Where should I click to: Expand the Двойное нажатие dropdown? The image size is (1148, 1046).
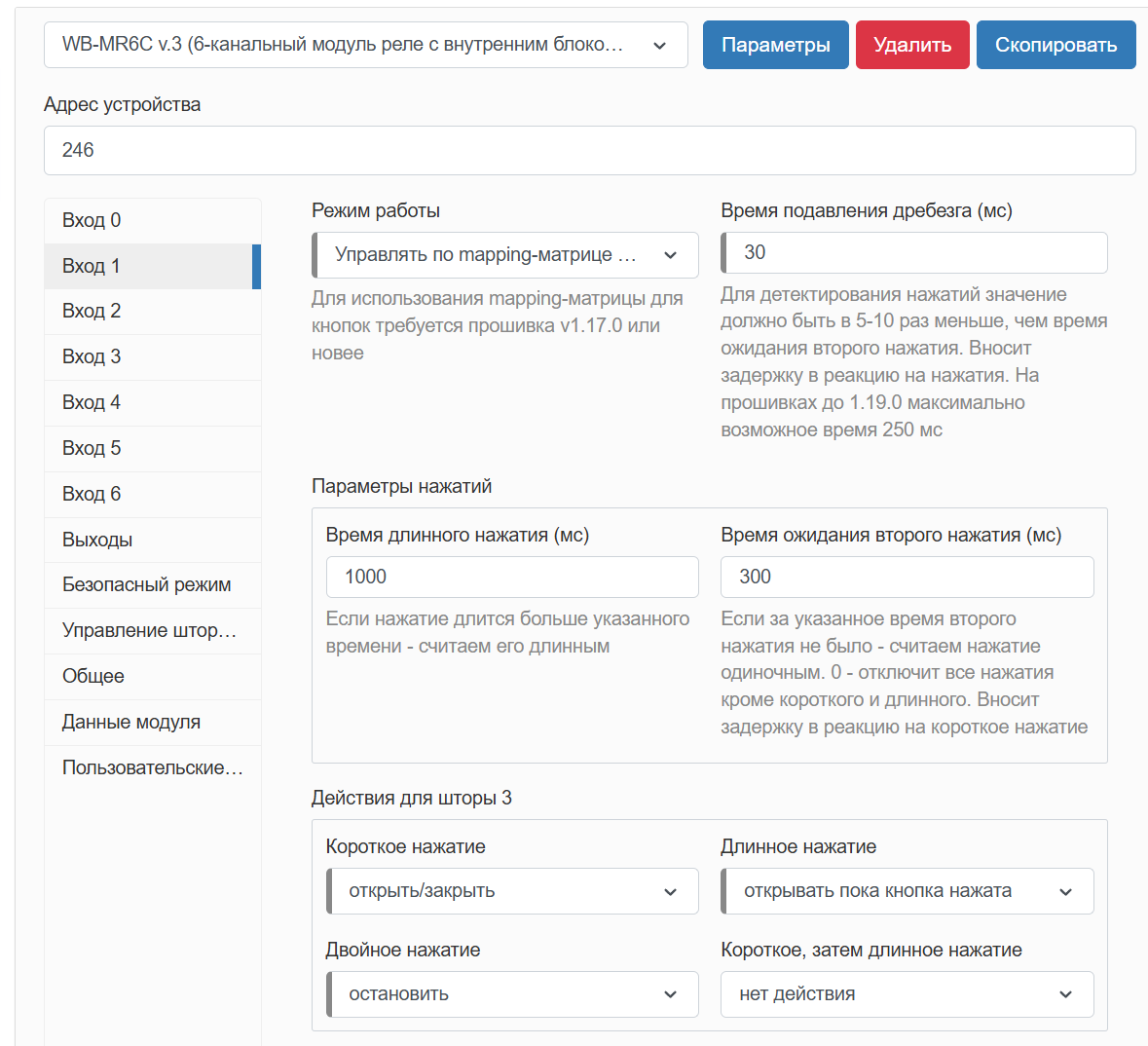point(513,994)
